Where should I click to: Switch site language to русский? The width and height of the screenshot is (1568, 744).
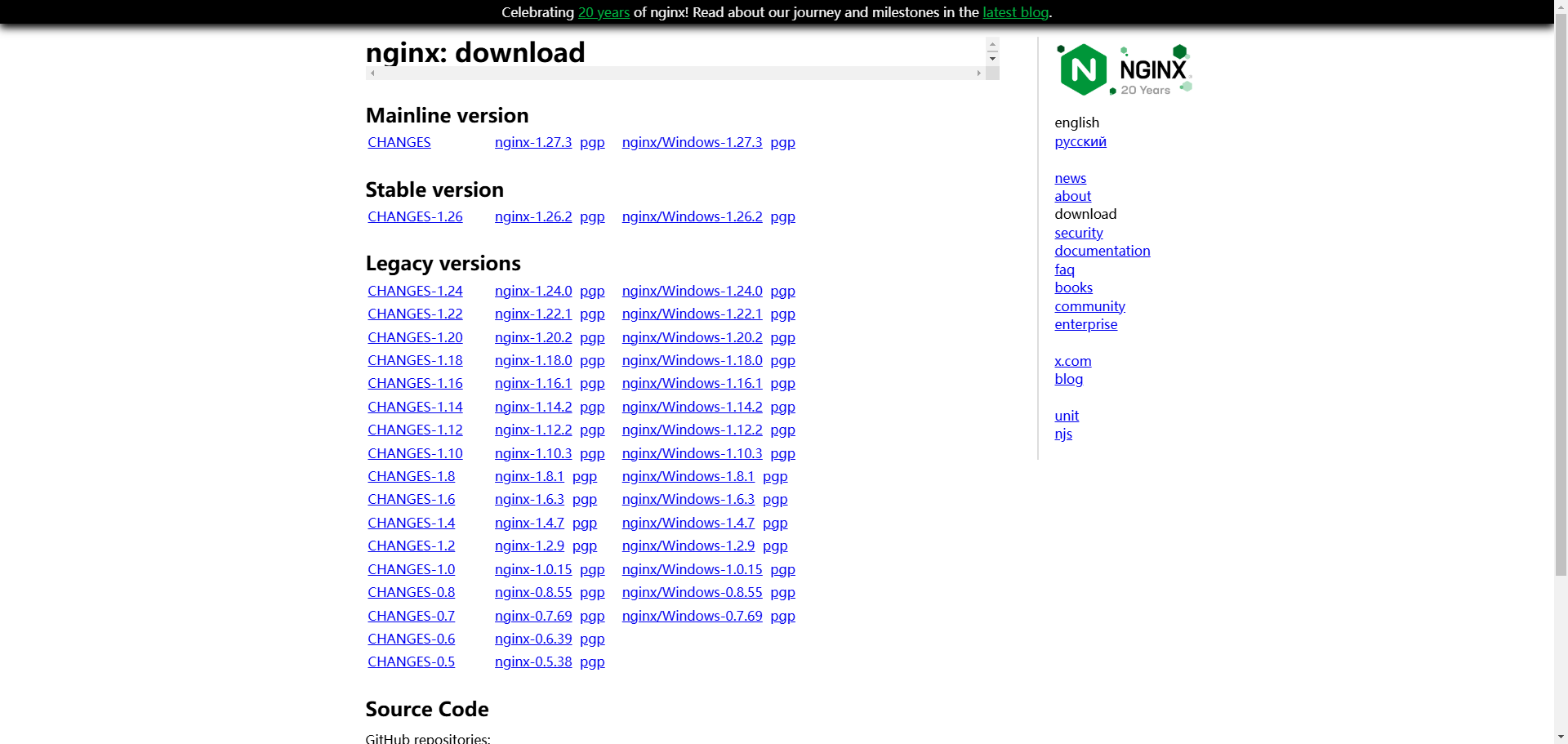[x=1080, y=141]
